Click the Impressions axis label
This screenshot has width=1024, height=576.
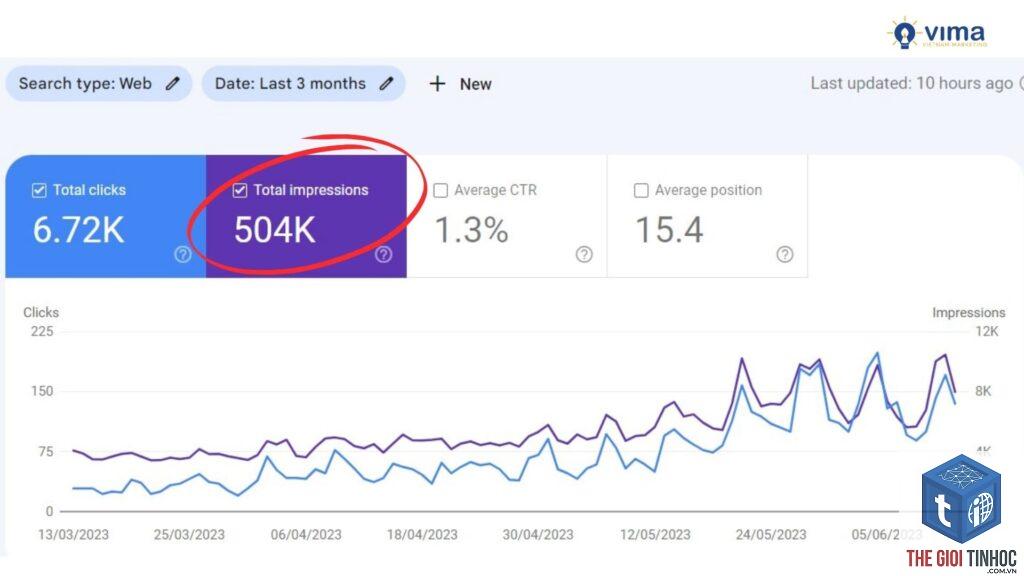[x=968, y=312]
